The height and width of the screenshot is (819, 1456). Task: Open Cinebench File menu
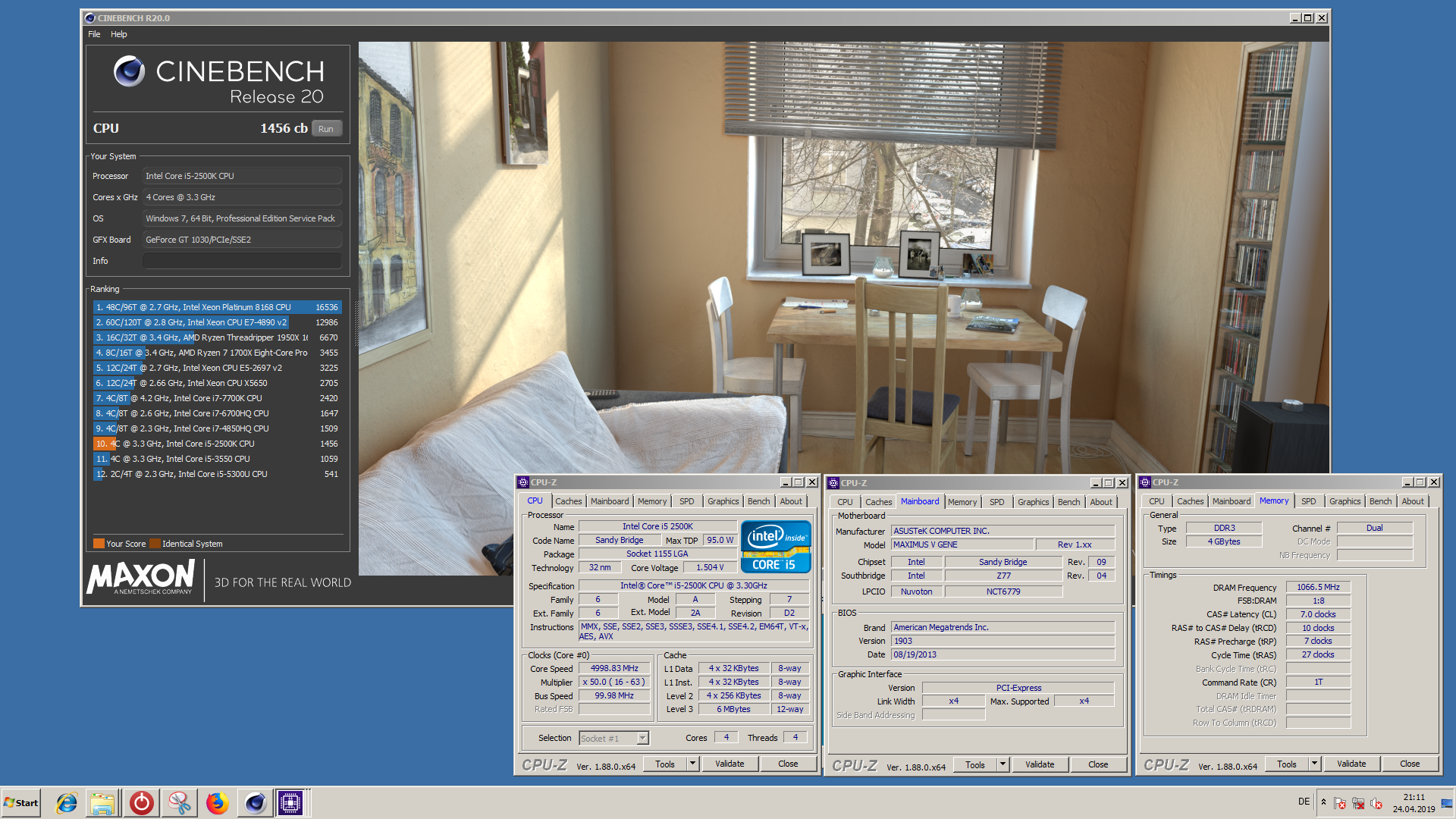(94, 34)
